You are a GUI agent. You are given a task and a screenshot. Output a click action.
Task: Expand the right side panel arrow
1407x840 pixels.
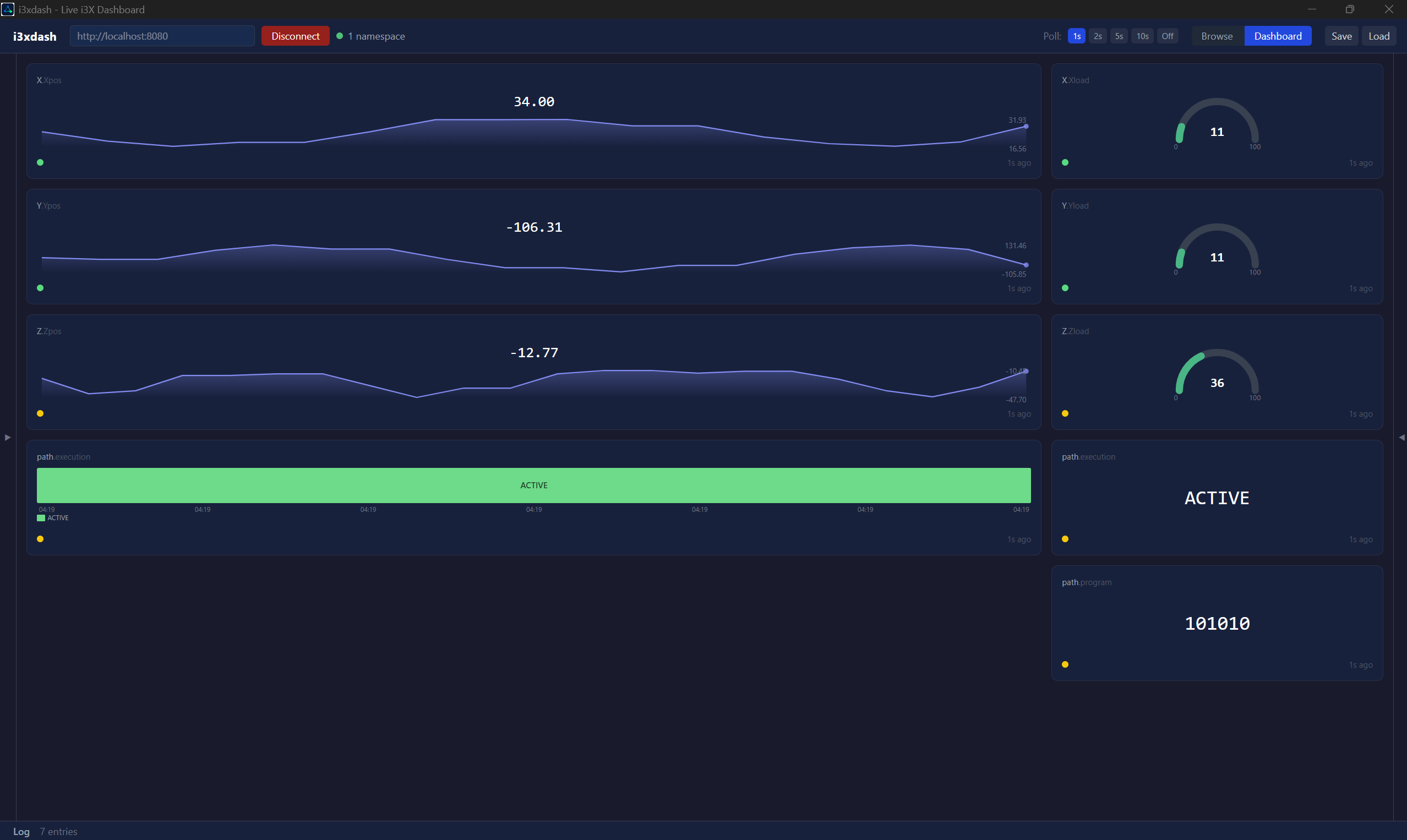1401,437
